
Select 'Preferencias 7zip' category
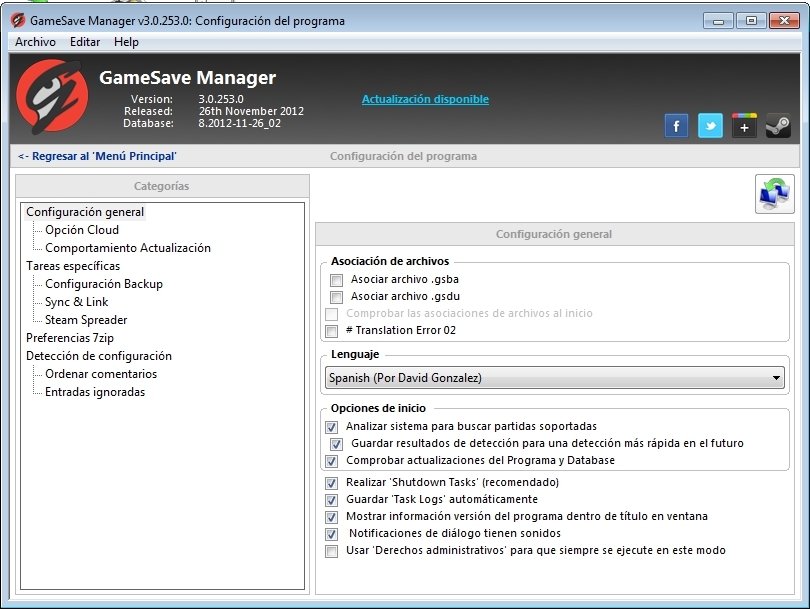70,338
